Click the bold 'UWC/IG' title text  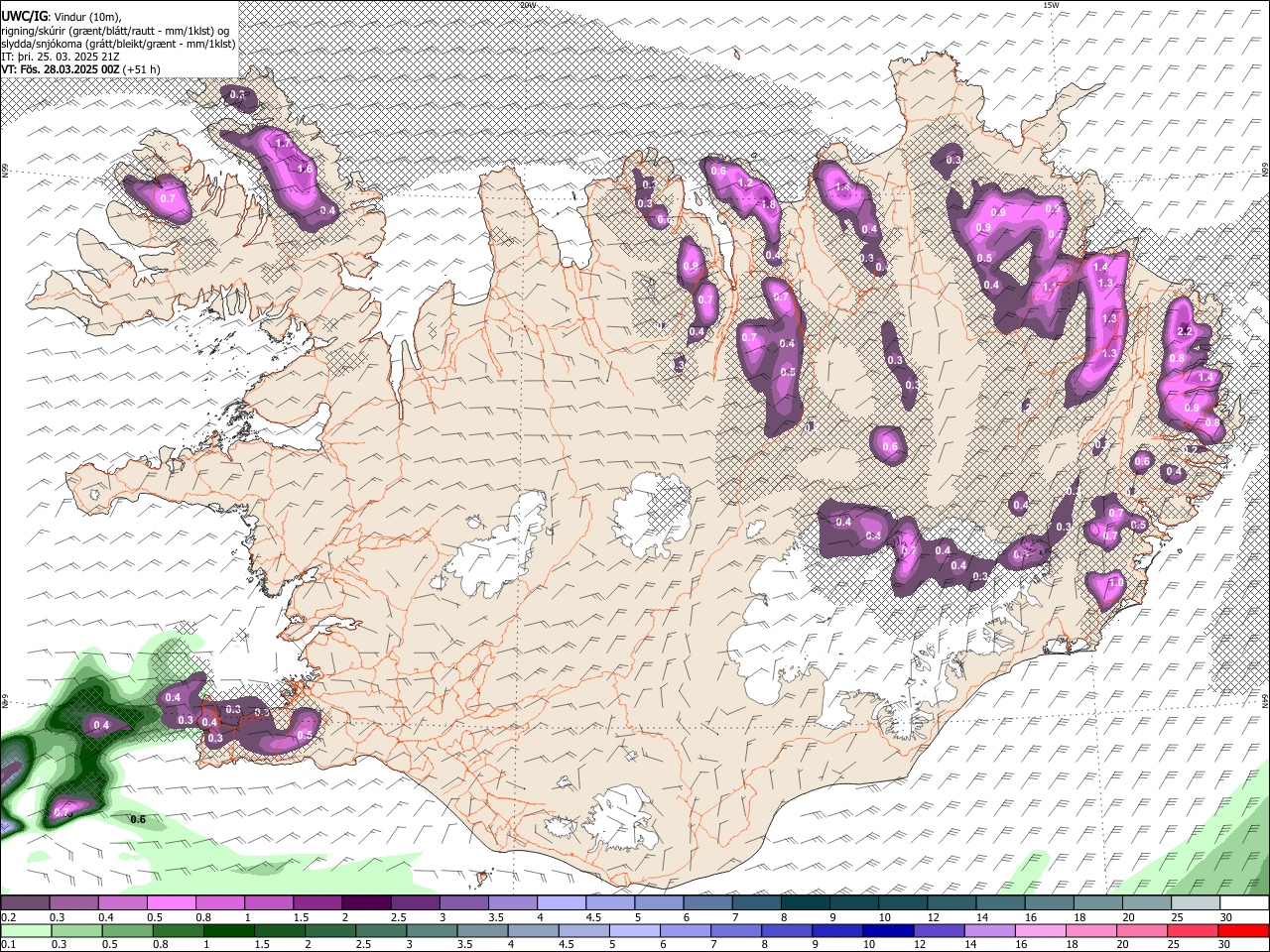tap(24, 16)
